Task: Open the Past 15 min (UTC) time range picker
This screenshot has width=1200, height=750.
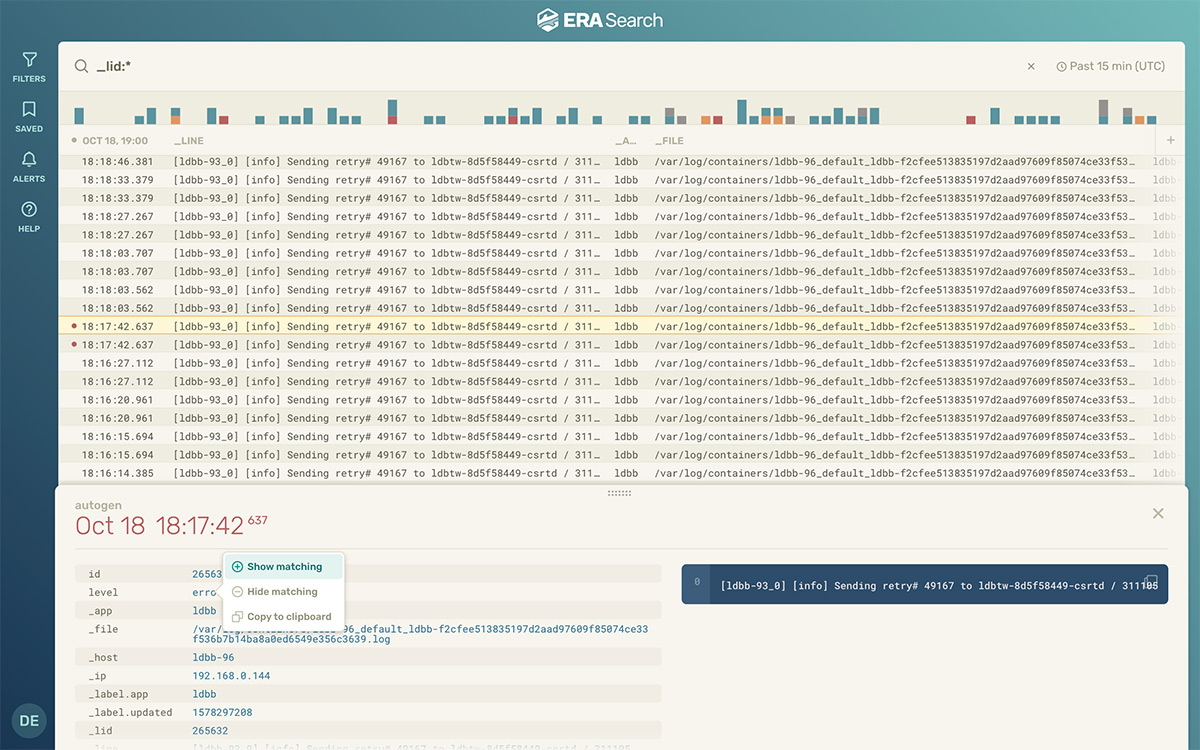Action: click(x=1110, y=67)
